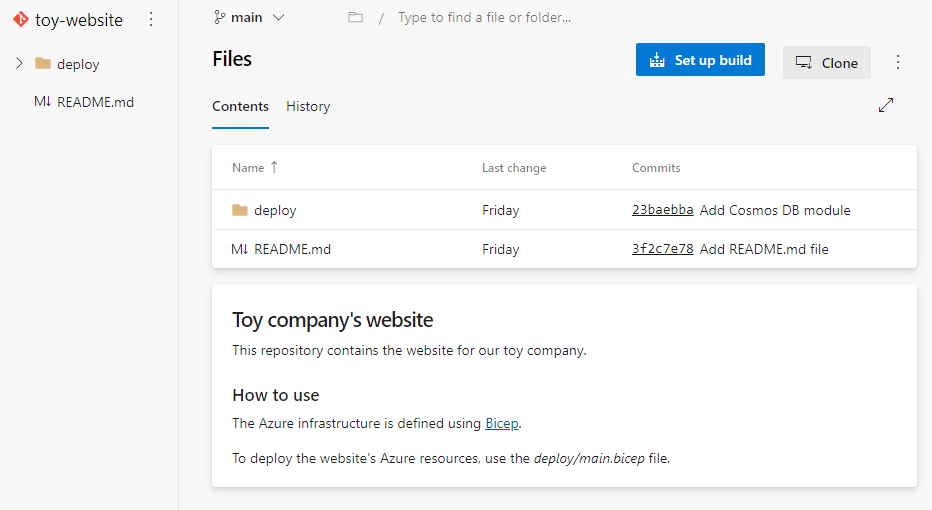Click the Last change column header
This screenshot has height=510, width=932.
[514, 168]
